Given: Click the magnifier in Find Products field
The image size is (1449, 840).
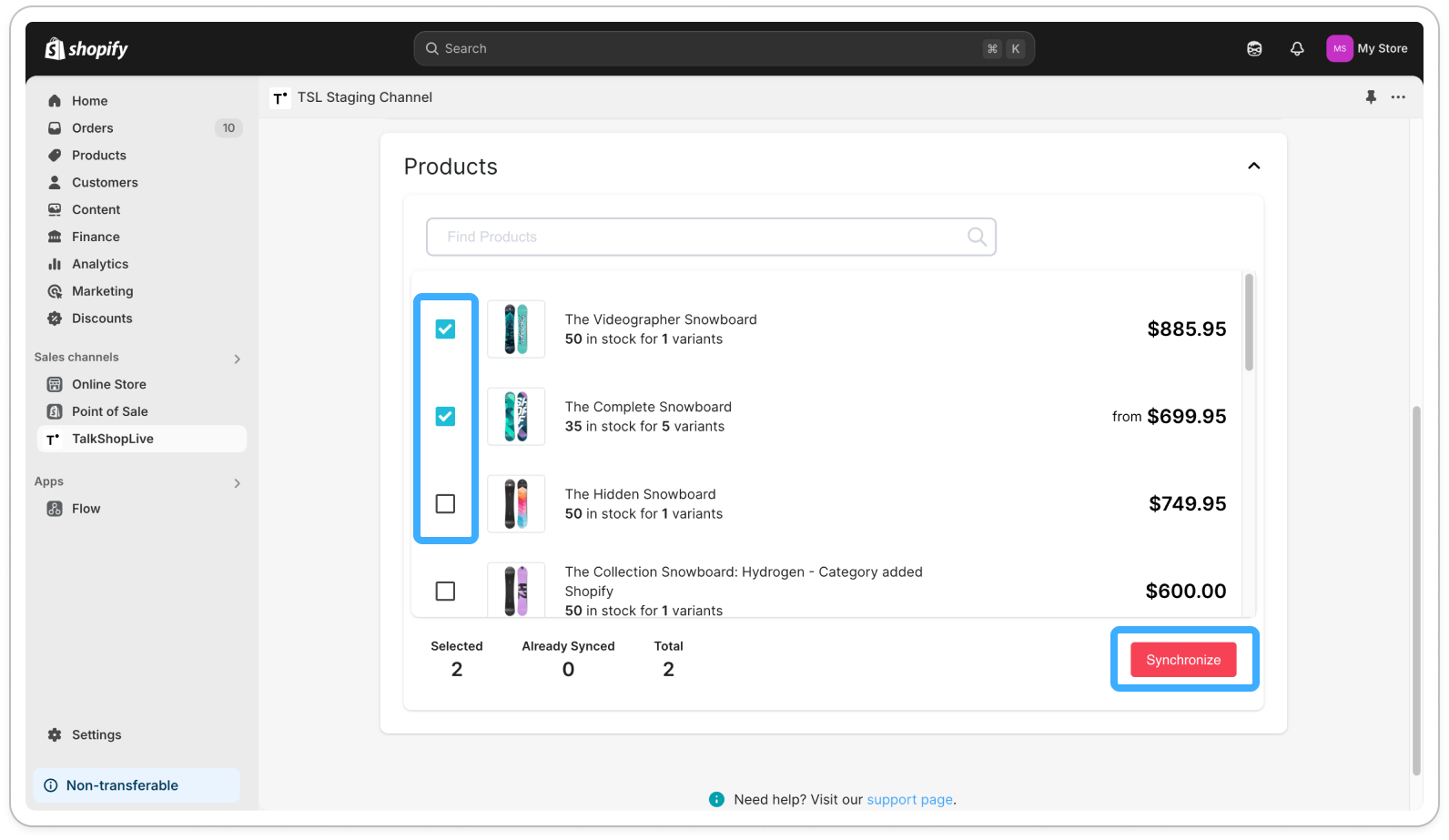Looking at the screenshot, I should (x=977, y=237).
